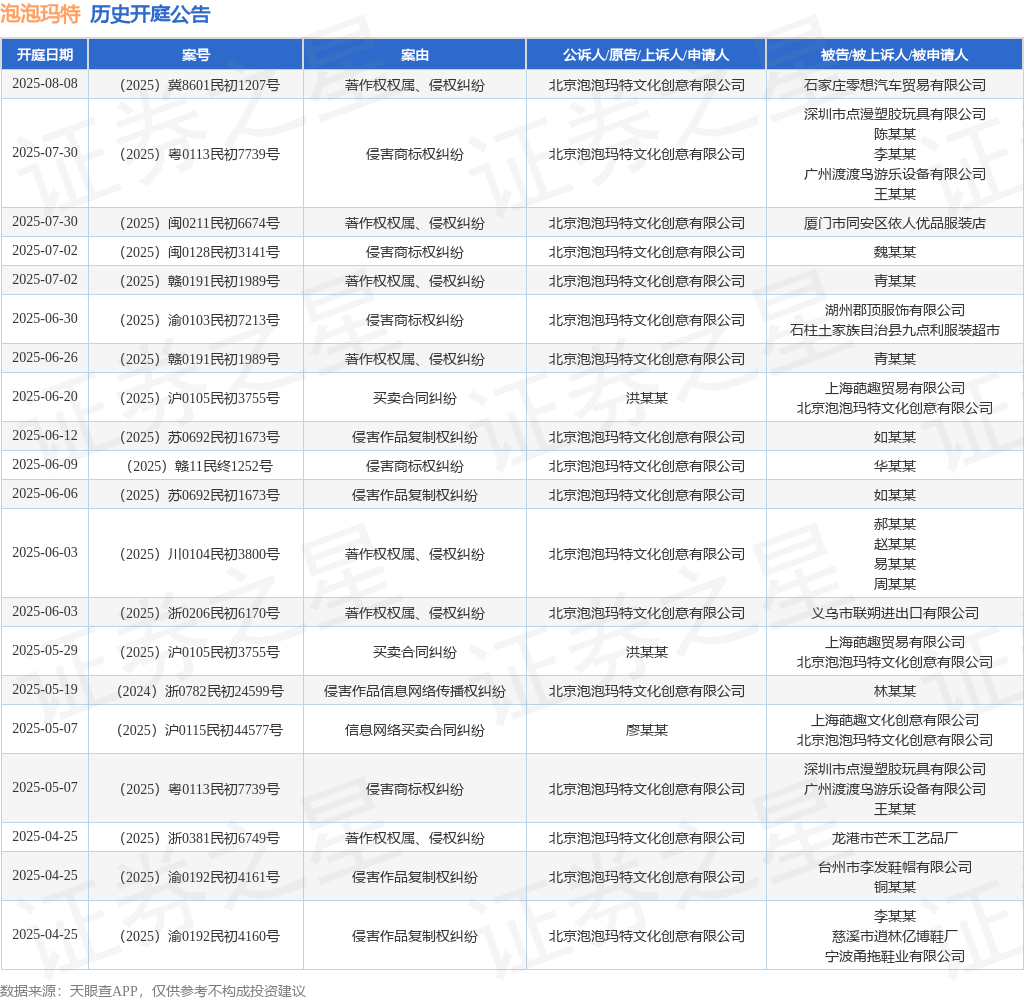Click defendant 石柱土家族自治县九点利服装超市
The height and width of the screenshot is (1000, 1024).
click(x=895, y=330)
